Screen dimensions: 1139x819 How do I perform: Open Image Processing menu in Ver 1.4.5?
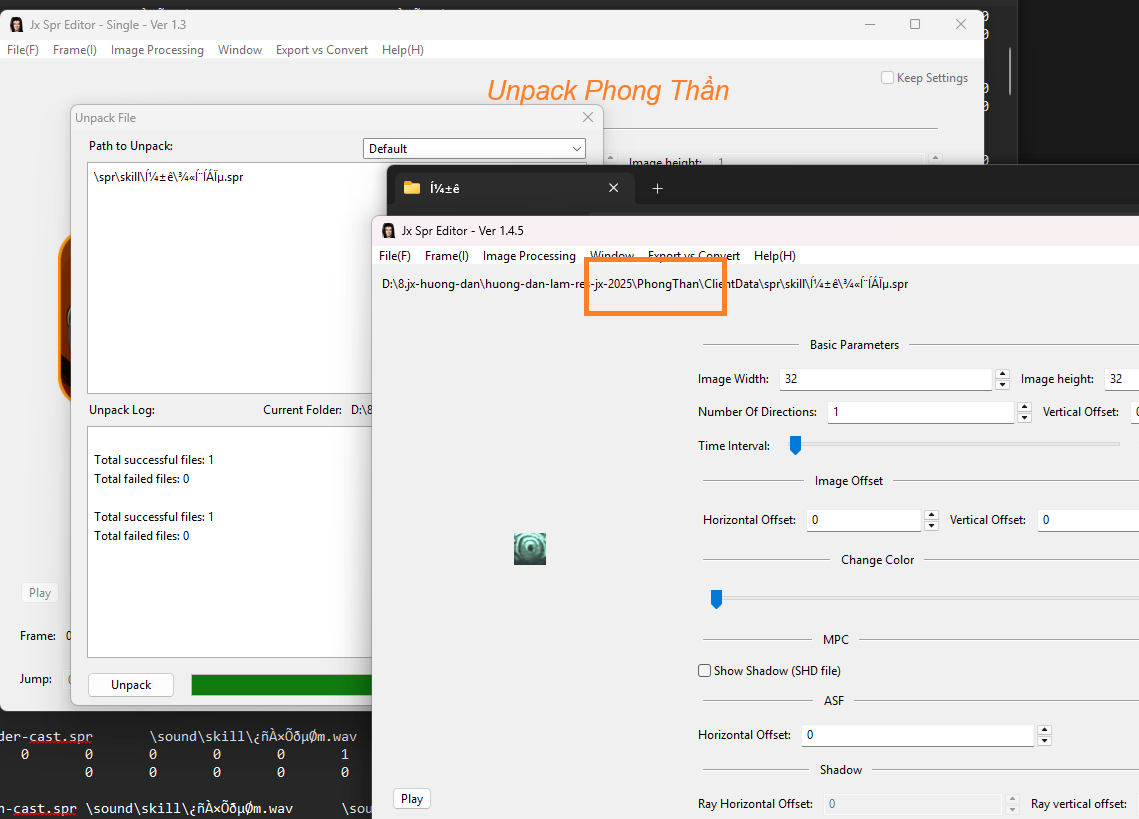529,256
